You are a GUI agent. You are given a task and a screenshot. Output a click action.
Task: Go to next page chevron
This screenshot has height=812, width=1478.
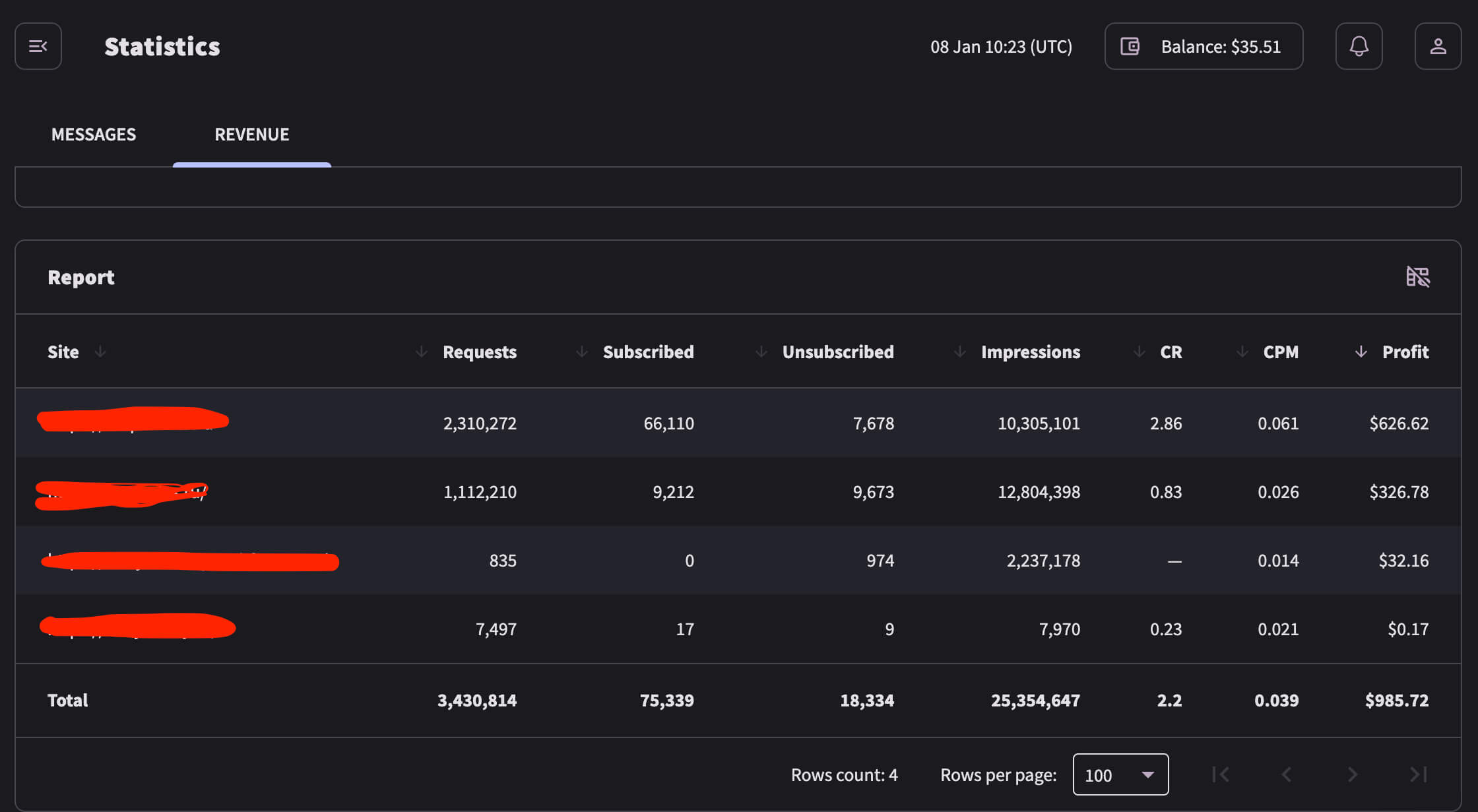[x=1353, y=774]
